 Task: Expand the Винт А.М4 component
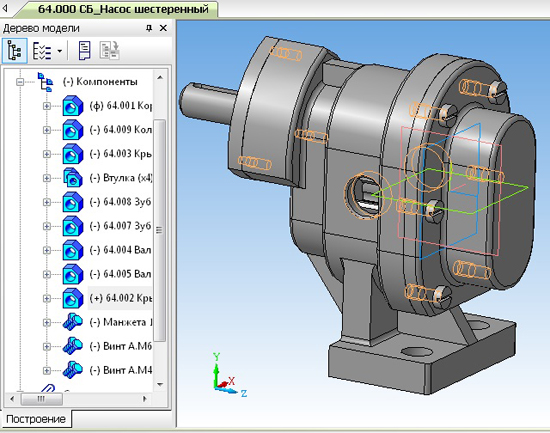pyautogui.click(x=47, y=371)
